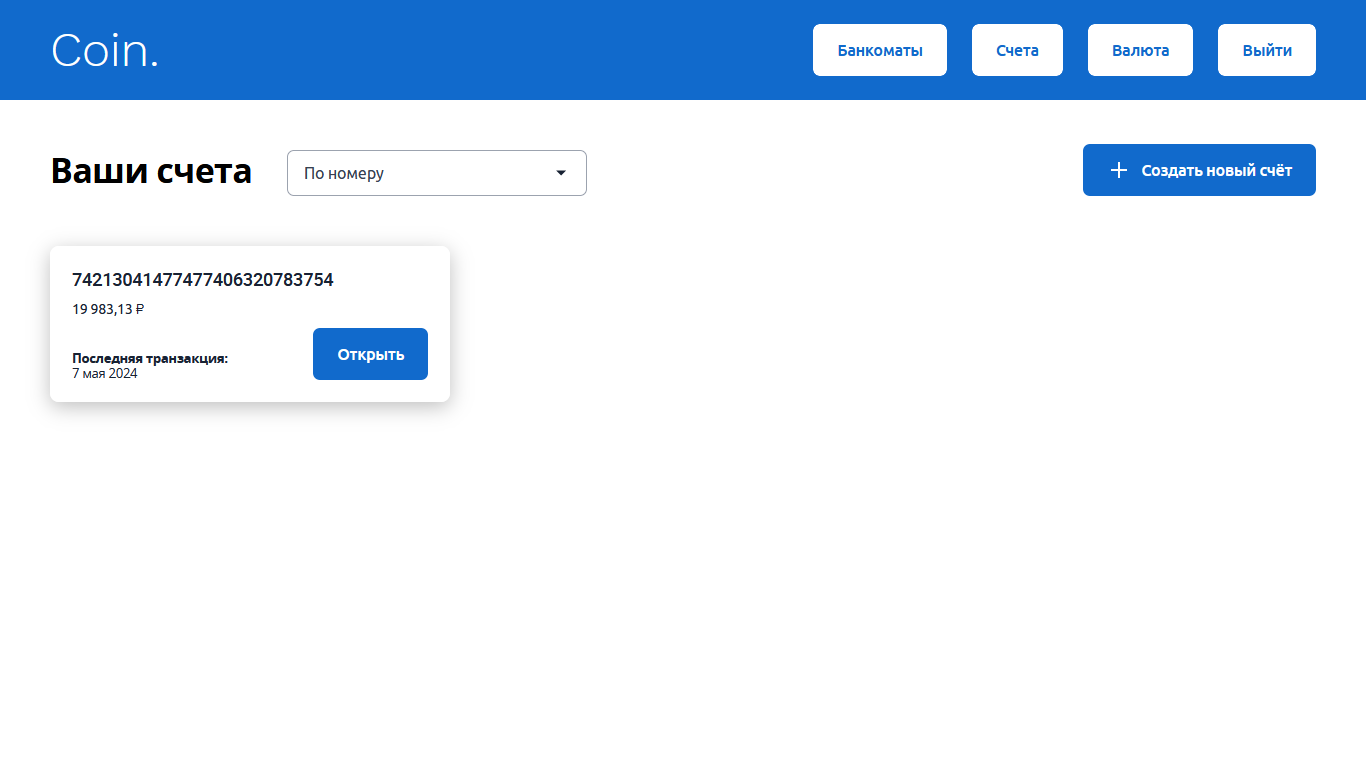Click the date 7 мая 2024
The width and height of the screenshot is (1366, 768).
(x=105, y=374)
